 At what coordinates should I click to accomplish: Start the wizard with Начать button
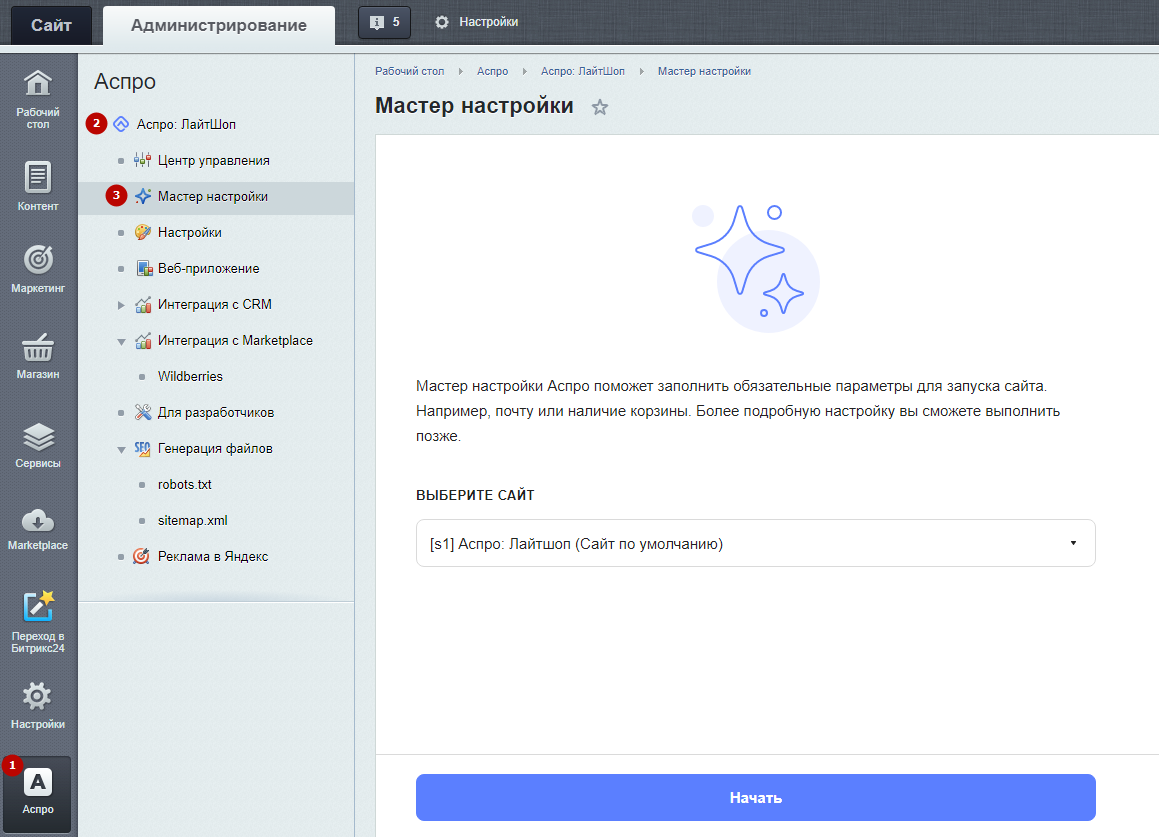tap(755, 797)
